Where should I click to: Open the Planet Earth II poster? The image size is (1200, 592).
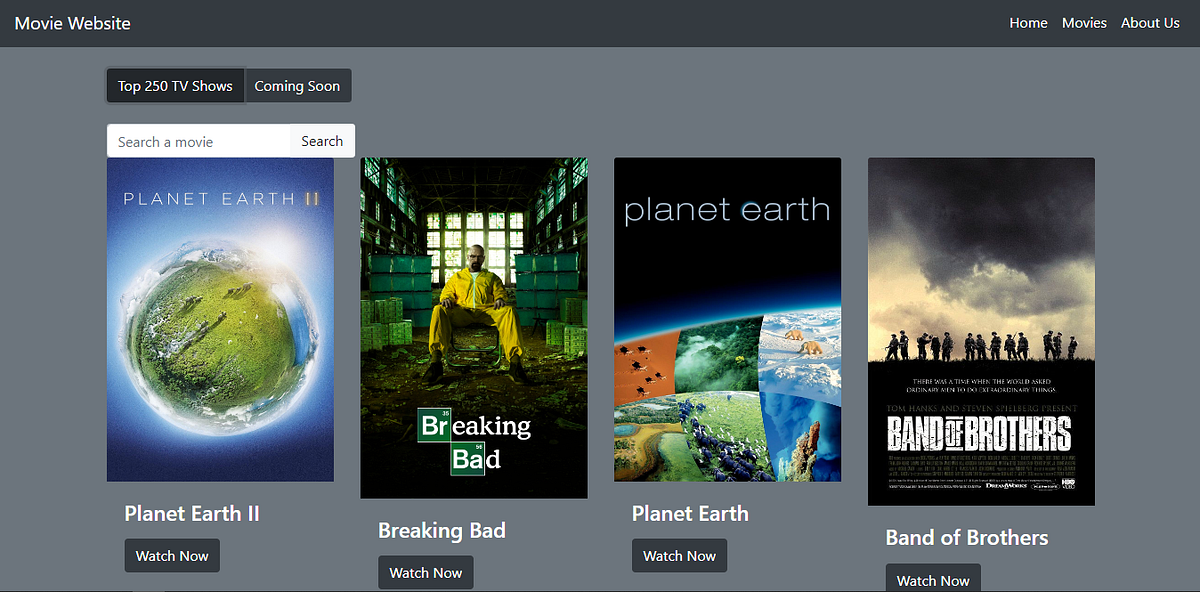(220, 320)
